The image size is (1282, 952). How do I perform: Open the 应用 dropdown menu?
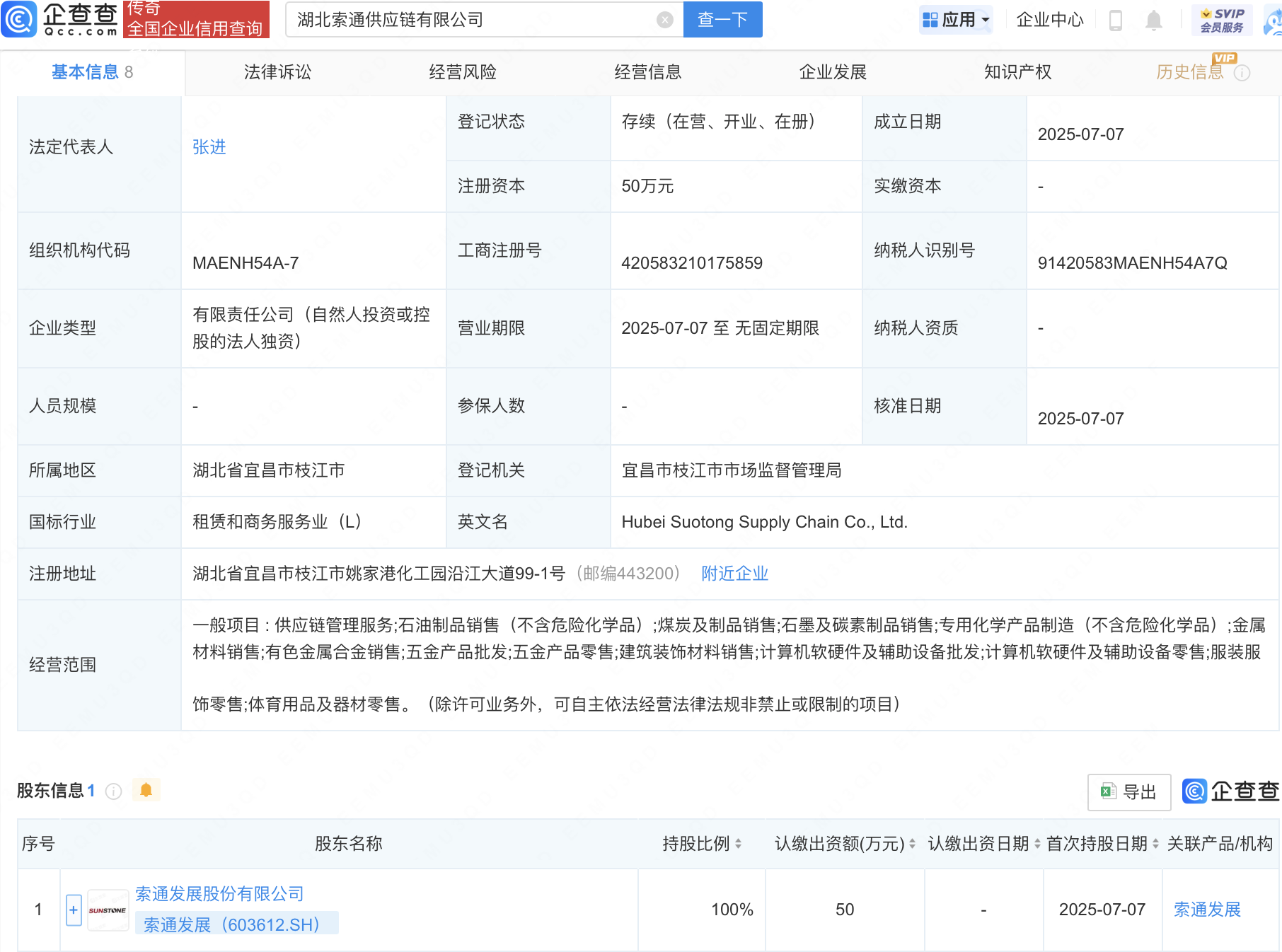tap(956, 20)
